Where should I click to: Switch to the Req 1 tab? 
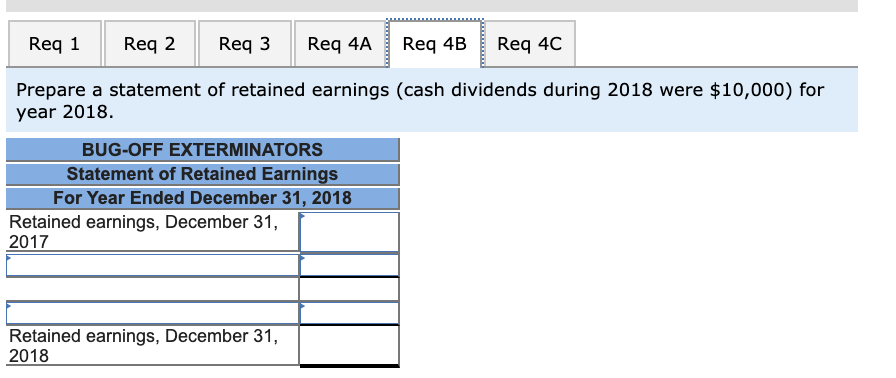click(x=54, y=44)
